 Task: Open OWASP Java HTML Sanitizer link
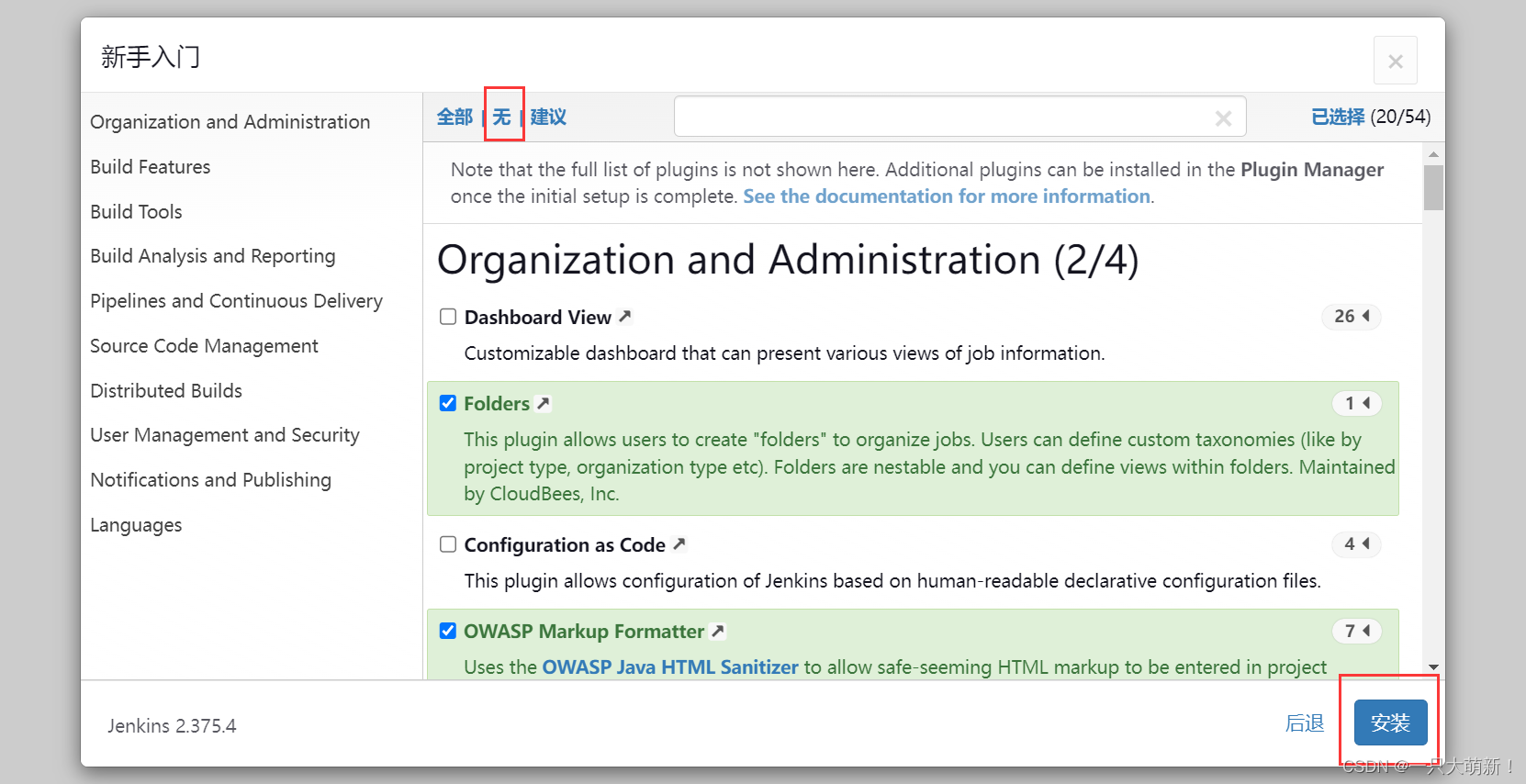[x=670, y=667]
